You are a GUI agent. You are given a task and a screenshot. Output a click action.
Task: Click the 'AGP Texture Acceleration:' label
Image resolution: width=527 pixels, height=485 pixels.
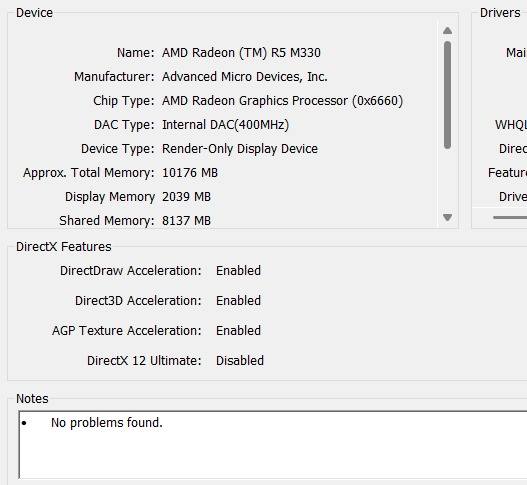tap(127, 331)
